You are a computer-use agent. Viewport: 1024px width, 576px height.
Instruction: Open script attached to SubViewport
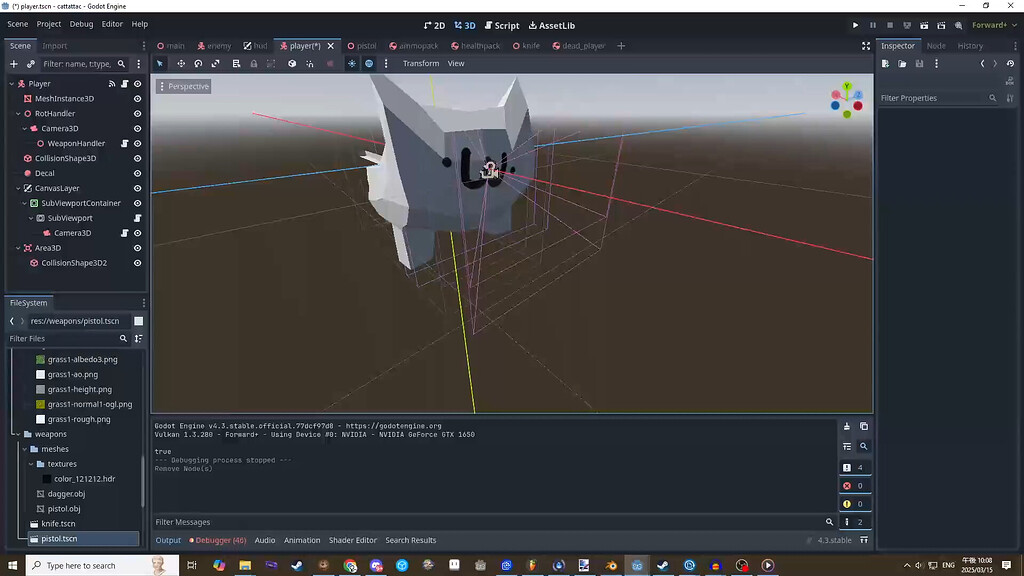pos(138,218)
